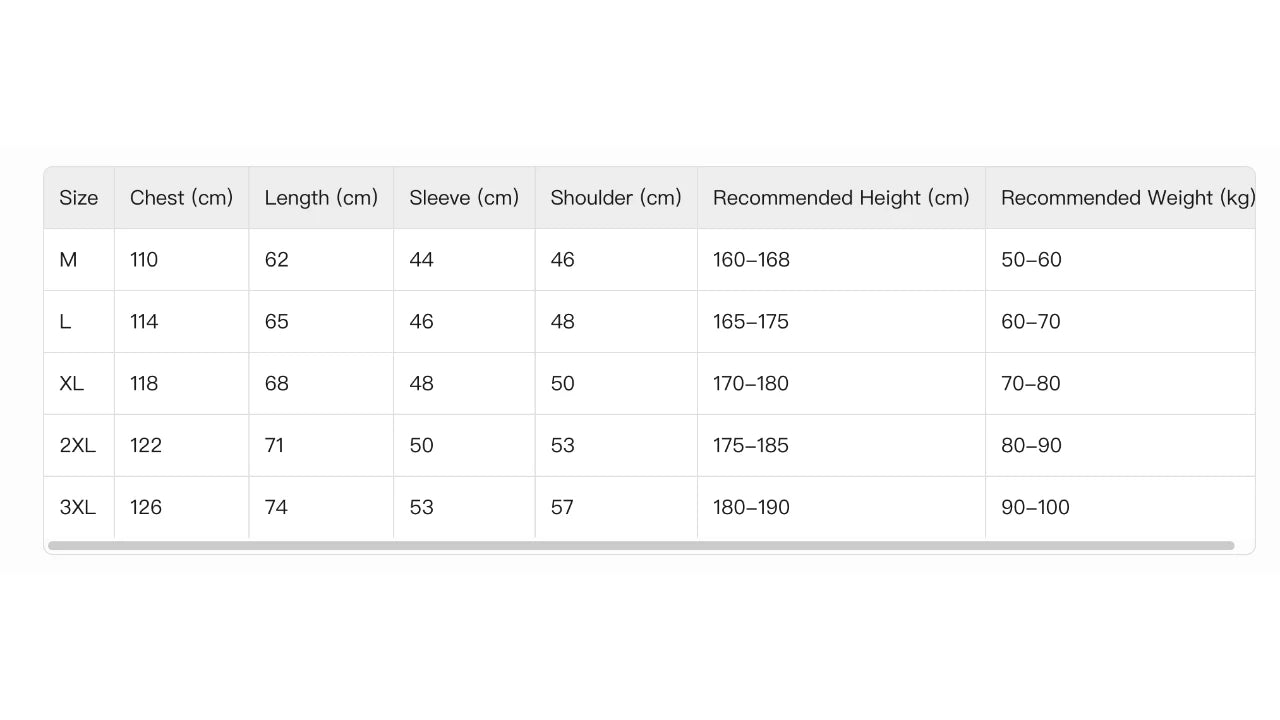The image size is (1280, 720).
Task: Select the M size cell
Action: [x=68, y=260]
